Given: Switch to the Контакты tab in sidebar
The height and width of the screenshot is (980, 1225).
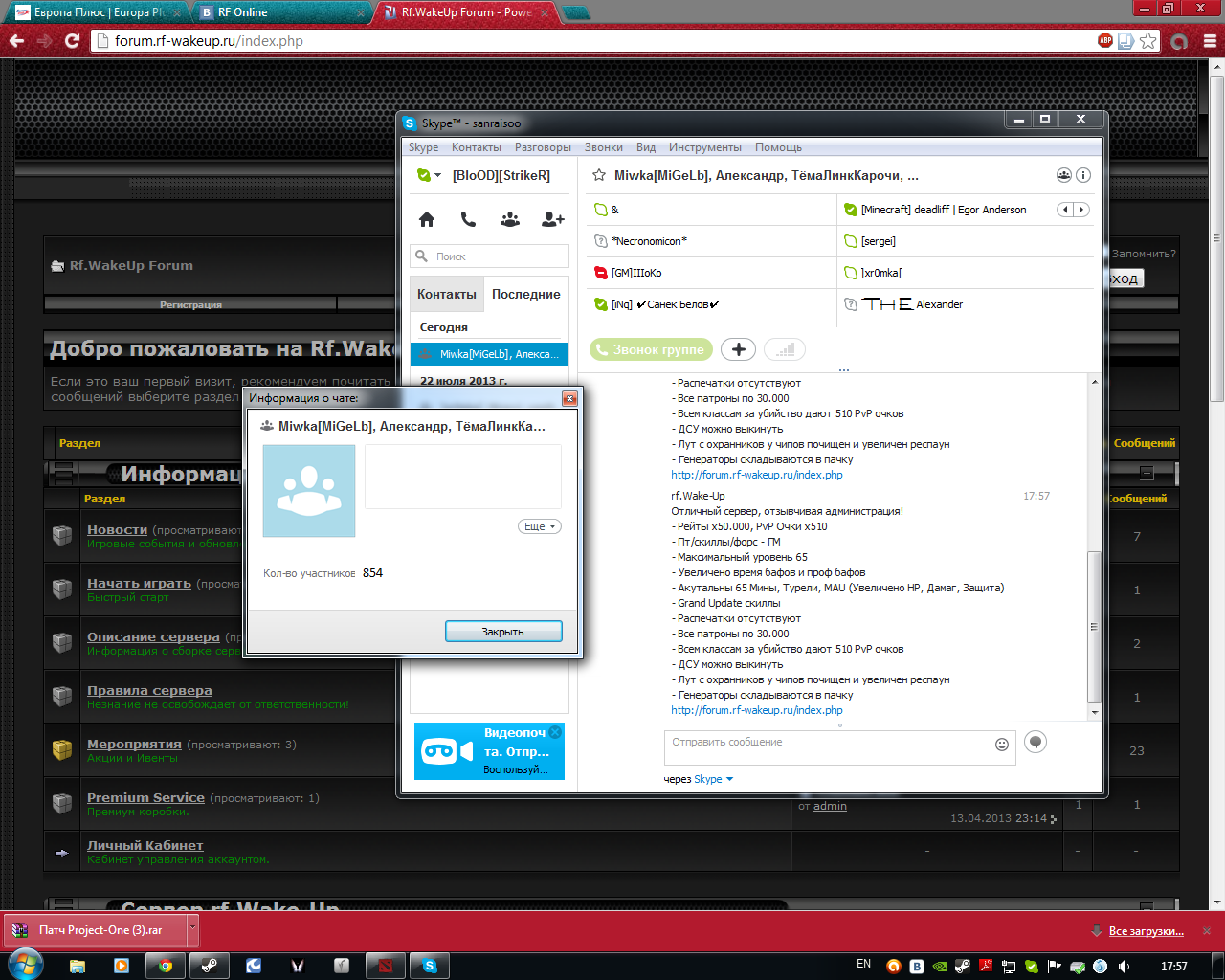Looking at the screenshot, I should [x=446, y=294].
